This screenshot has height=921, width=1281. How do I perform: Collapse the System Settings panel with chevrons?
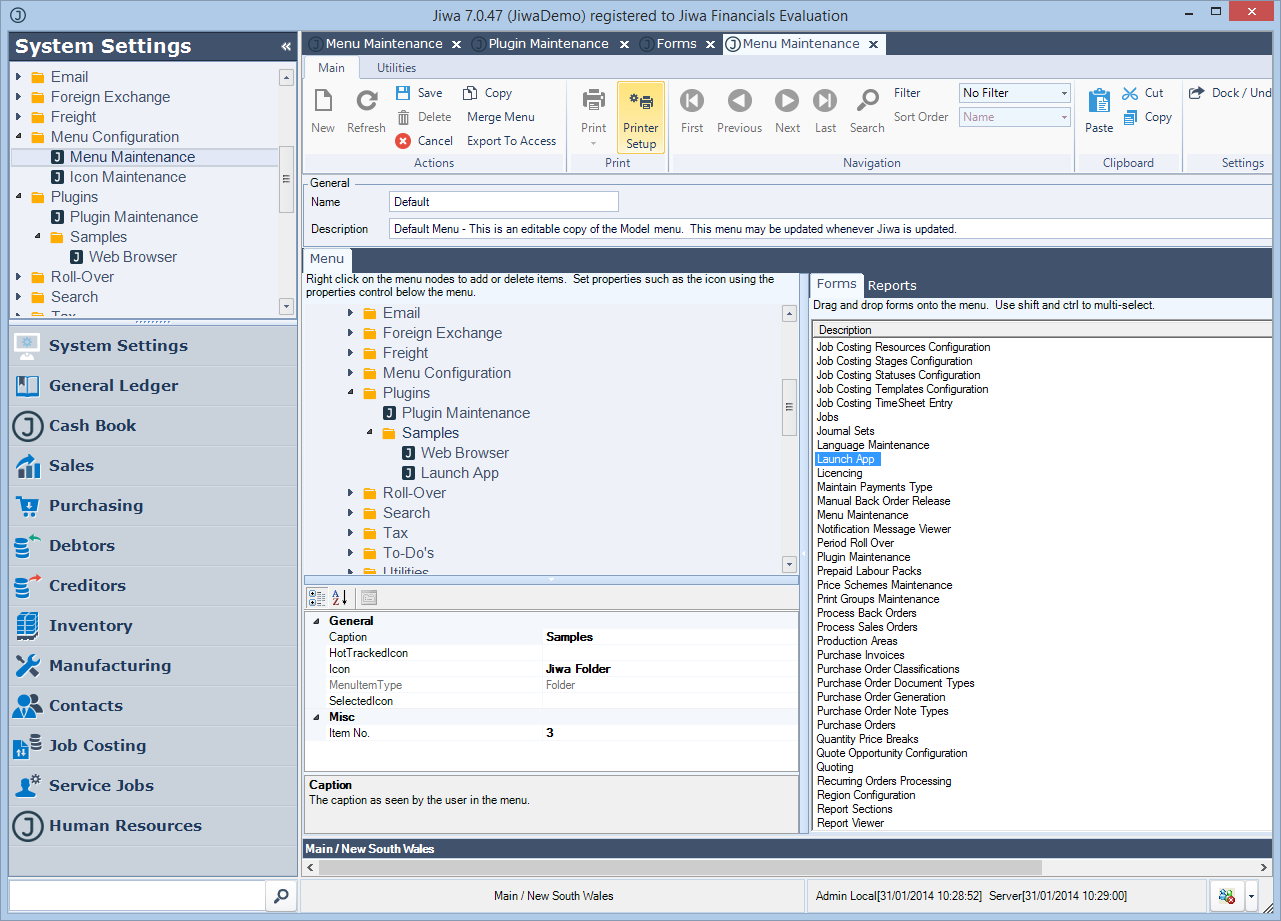tap(286, 47)
